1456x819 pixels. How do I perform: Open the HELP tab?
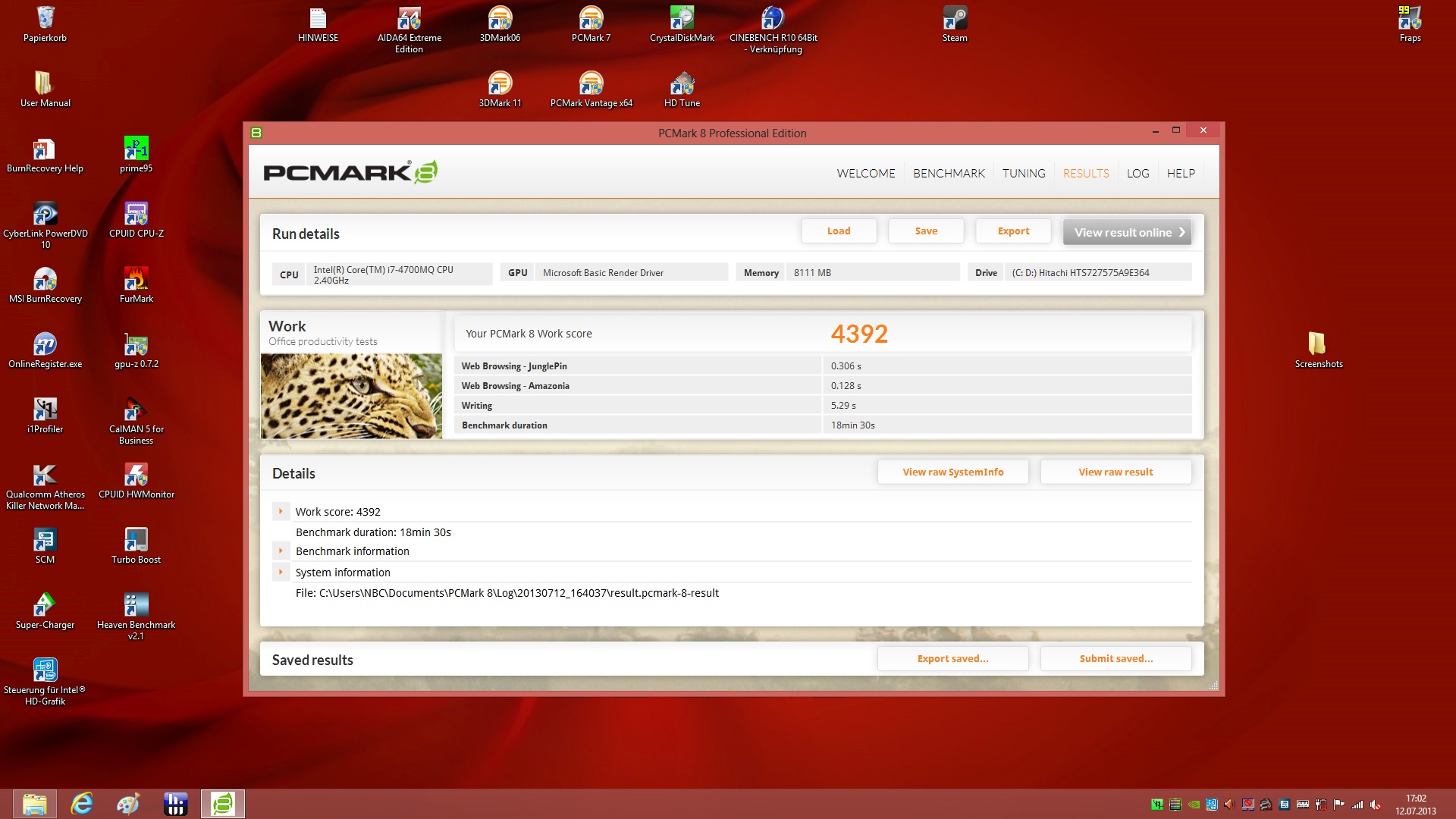pyautogui.click(x=1181, y=174)
